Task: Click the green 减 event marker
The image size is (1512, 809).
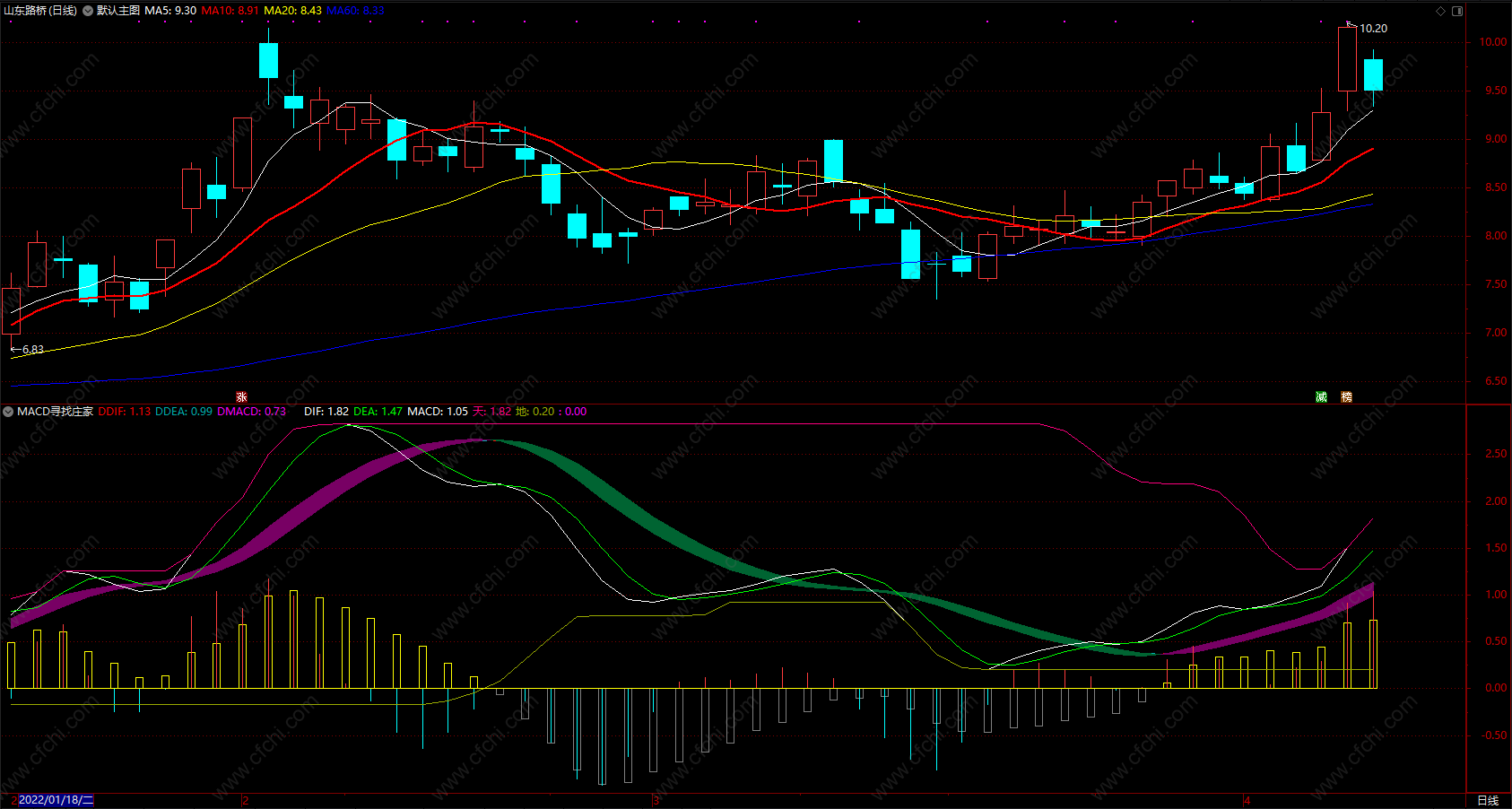Action: pos(1321,396)
